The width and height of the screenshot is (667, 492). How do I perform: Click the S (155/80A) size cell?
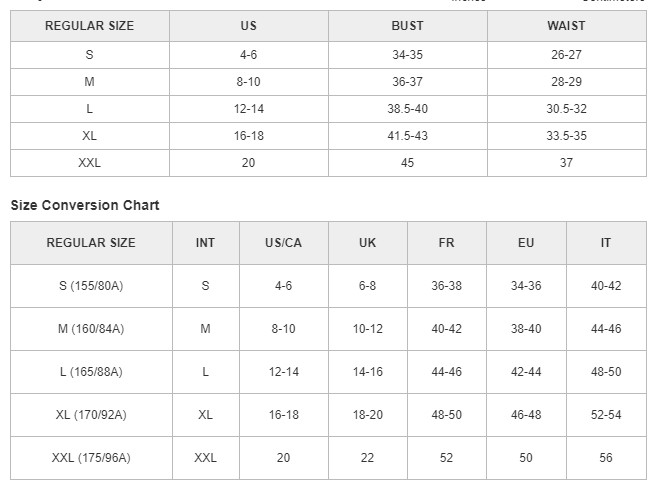pyautogui.click(x=91, y=286)
